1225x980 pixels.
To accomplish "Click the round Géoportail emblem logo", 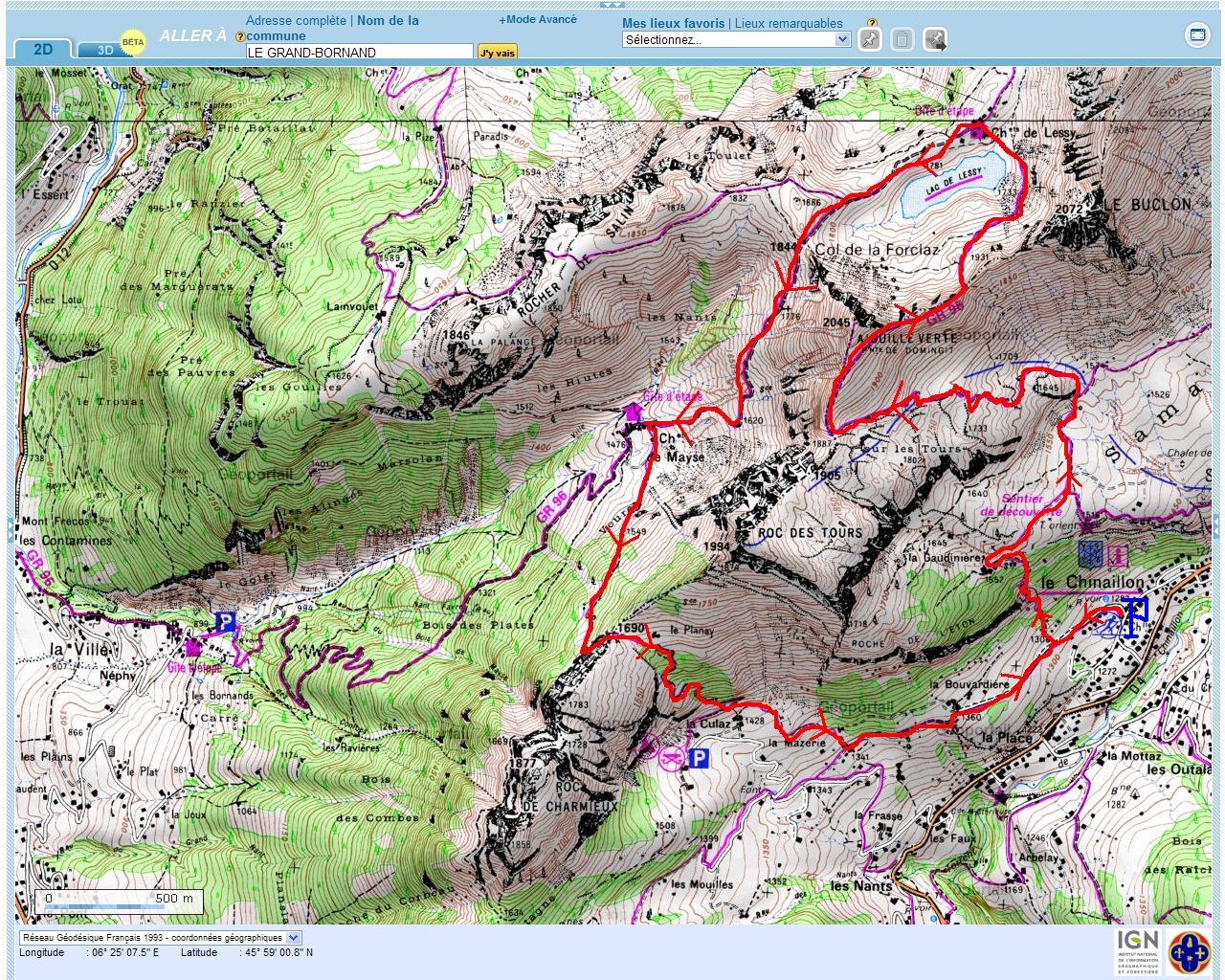I will coord(1189,951).
